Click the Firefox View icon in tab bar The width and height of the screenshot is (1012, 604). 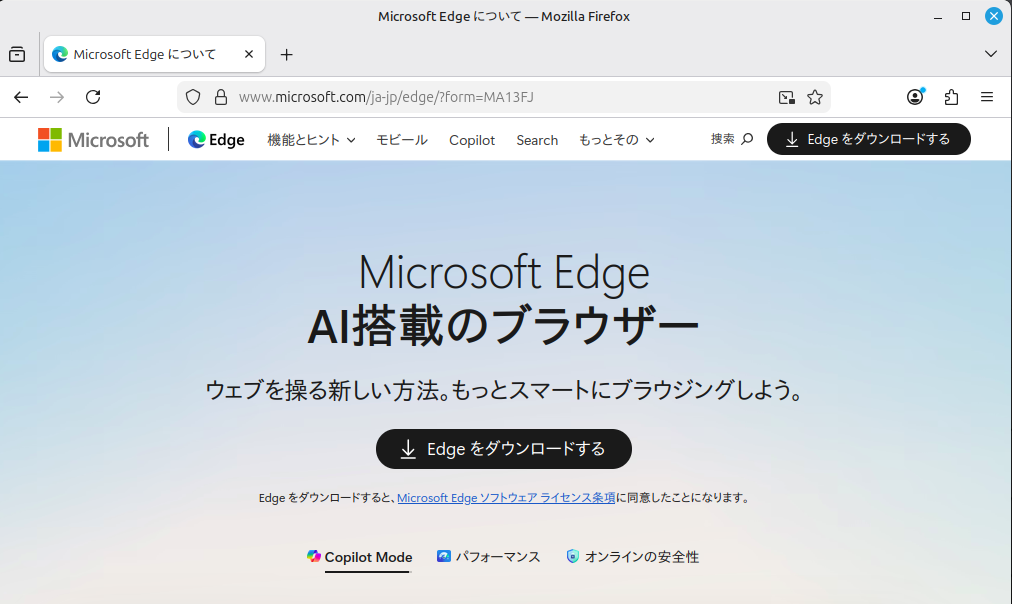17,54
